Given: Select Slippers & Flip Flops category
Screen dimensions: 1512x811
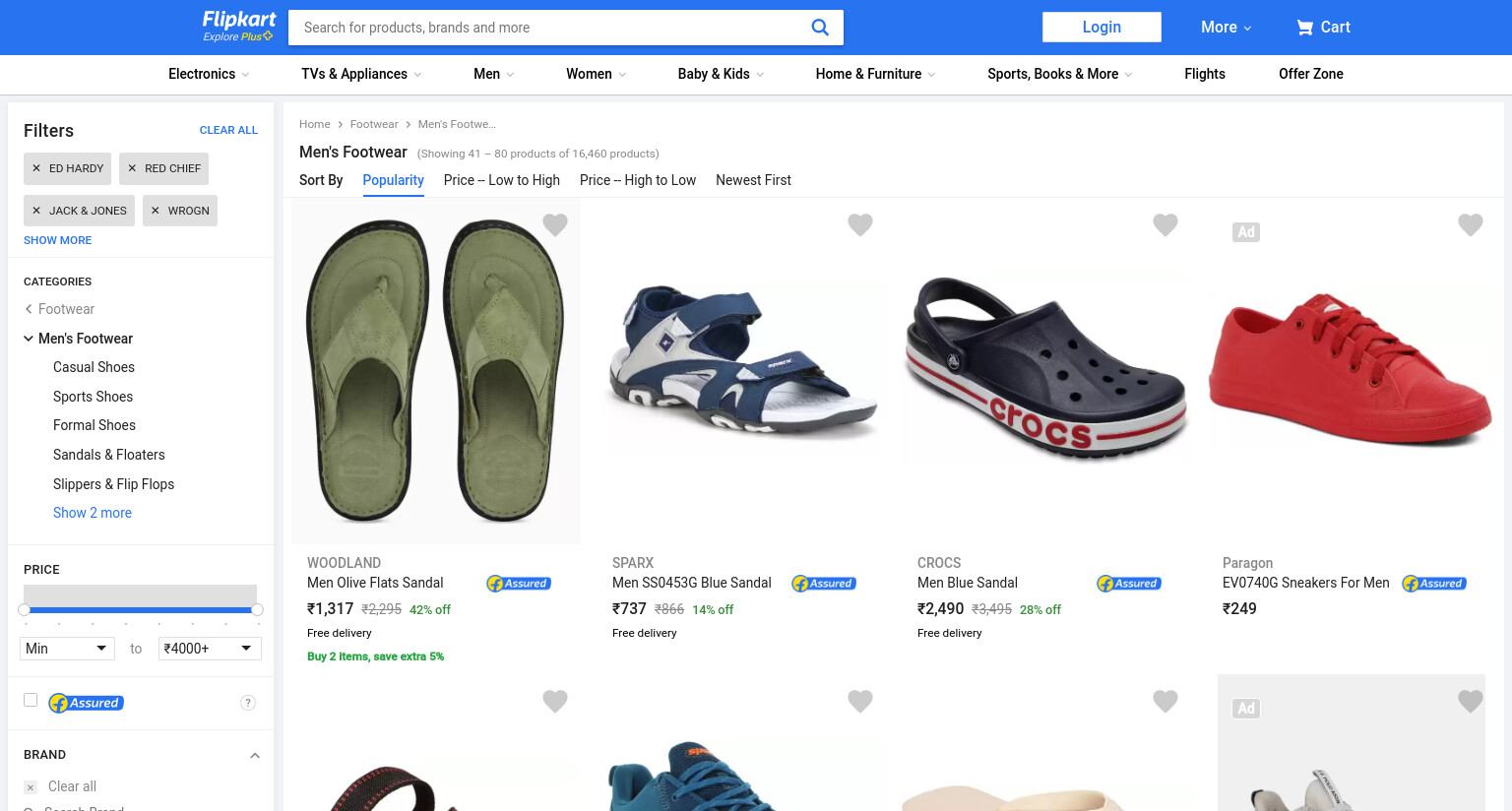Looking at the screenshot, I should [x=113, y=484].
